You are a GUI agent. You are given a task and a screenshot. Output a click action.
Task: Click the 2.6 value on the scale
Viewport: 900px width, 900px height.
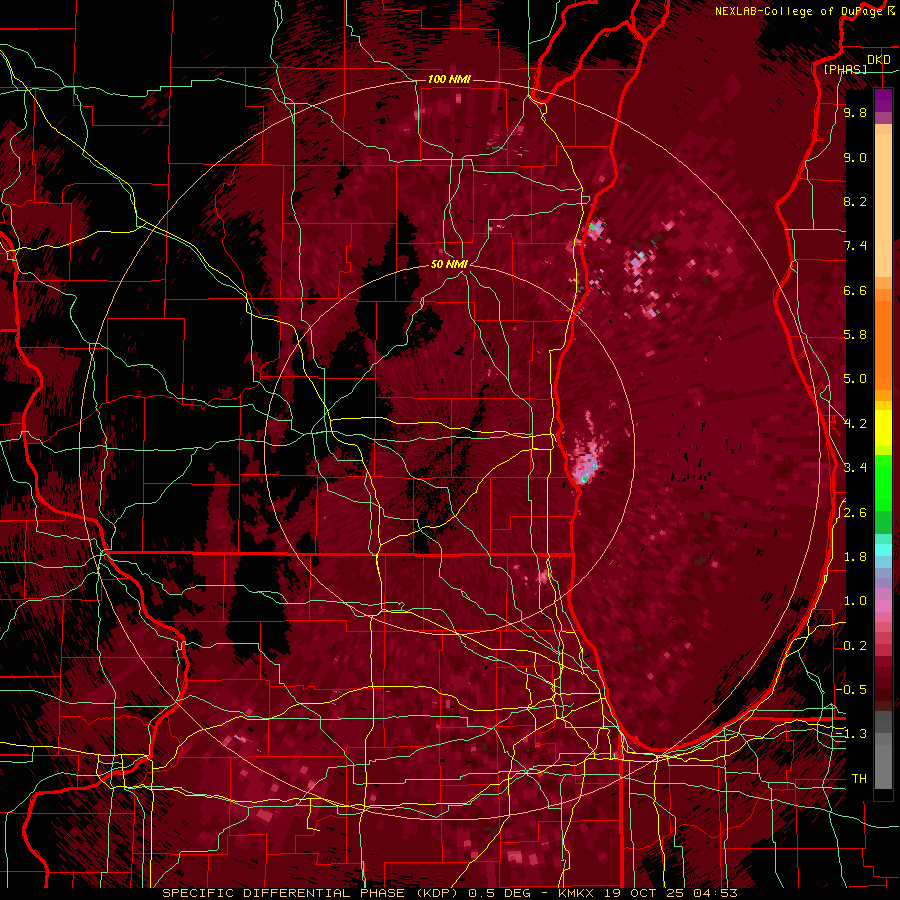[x=855, y=513]
